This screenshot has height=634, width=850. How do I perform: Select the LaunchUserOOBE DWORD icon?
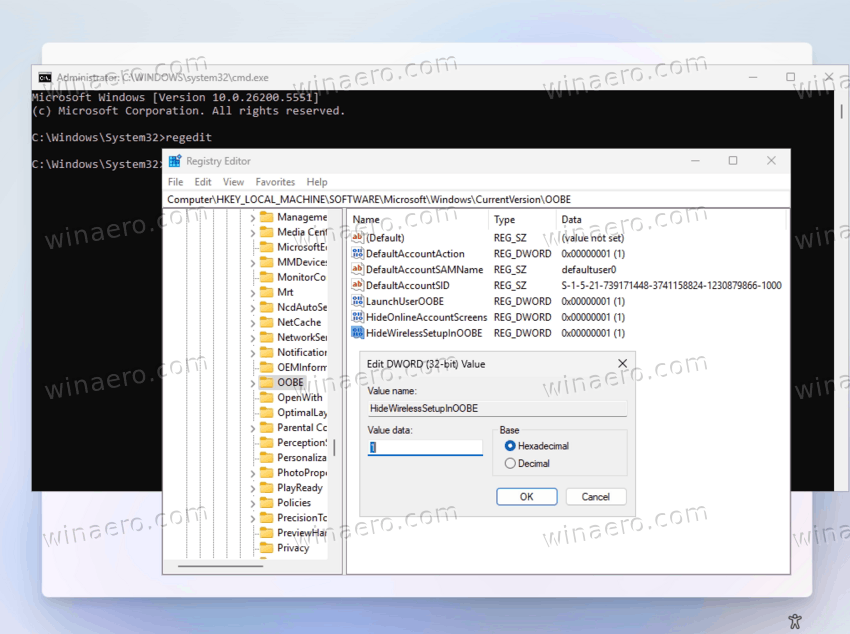coord(357,301)
